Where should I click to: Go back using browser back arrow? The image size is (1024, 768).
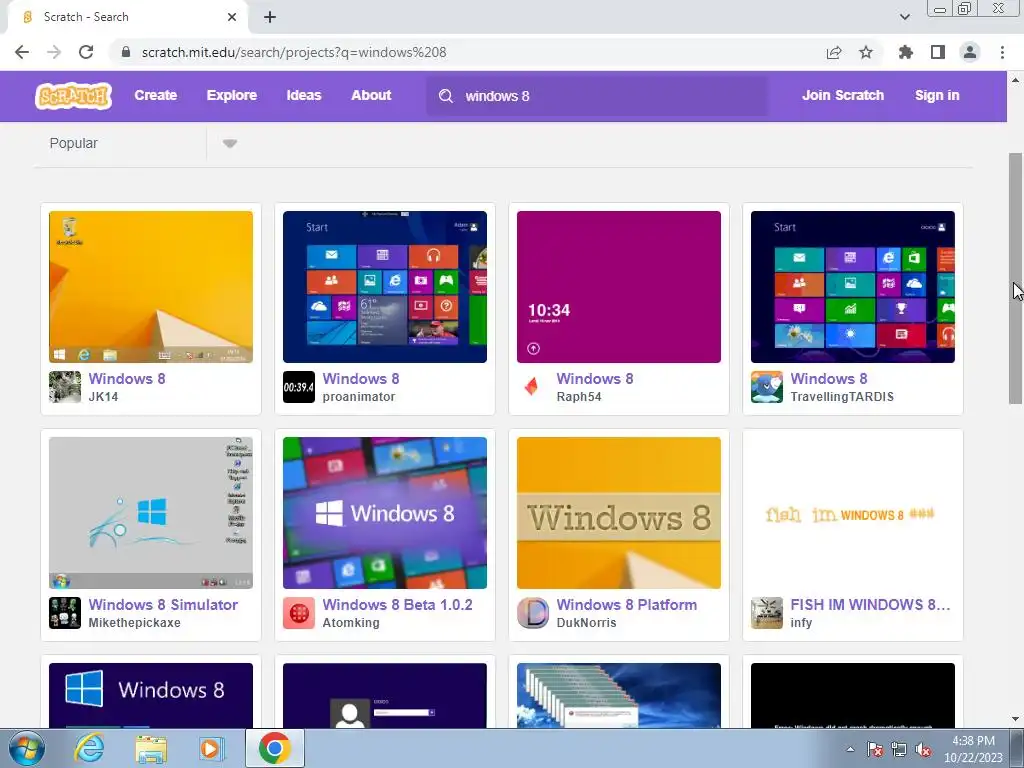pyautogui.click(x=22, y=52)
